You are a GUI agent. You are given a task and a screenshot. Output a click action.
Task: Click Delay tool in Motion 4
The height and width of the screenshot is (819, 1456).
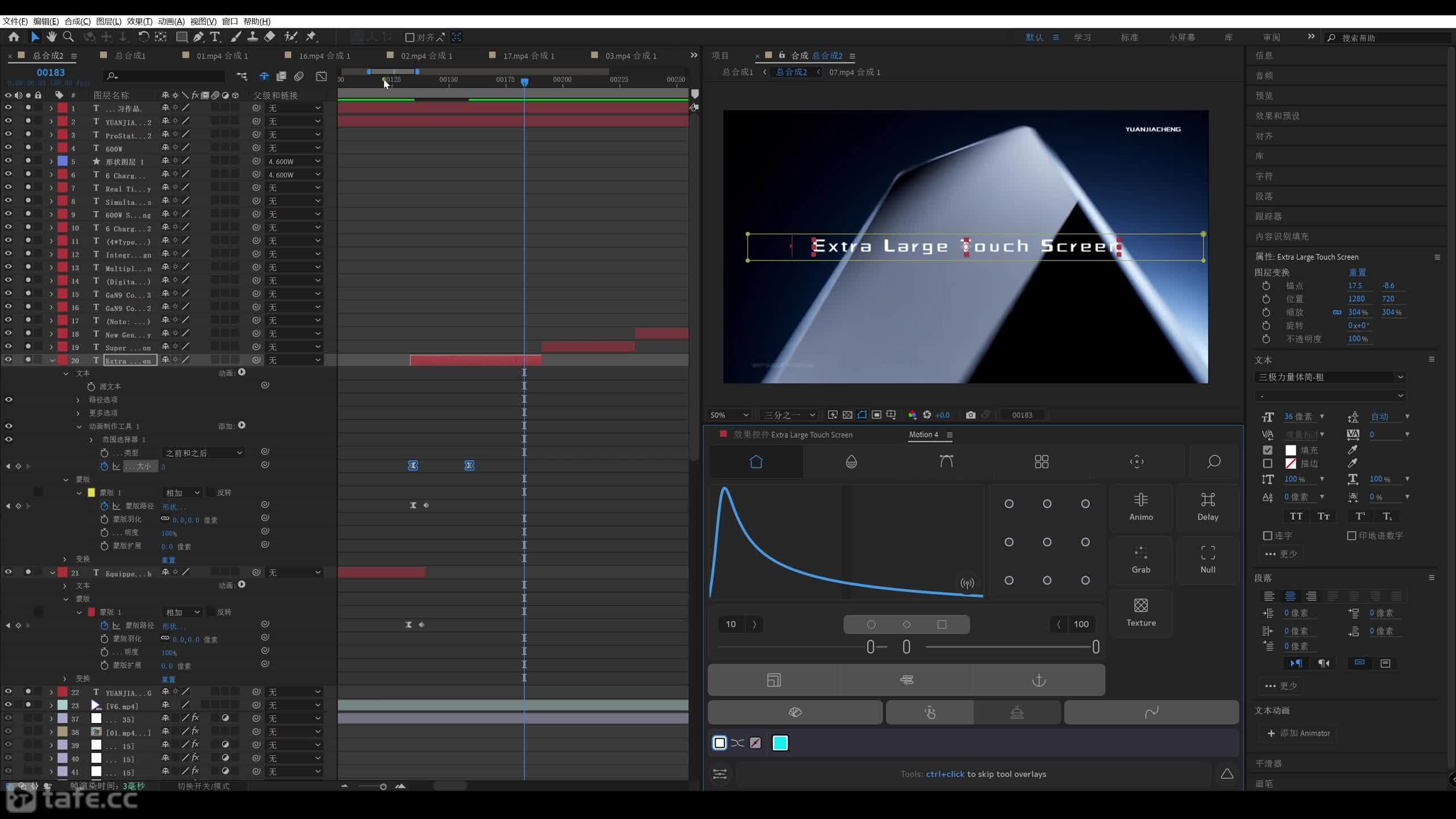pos(1207,507)
